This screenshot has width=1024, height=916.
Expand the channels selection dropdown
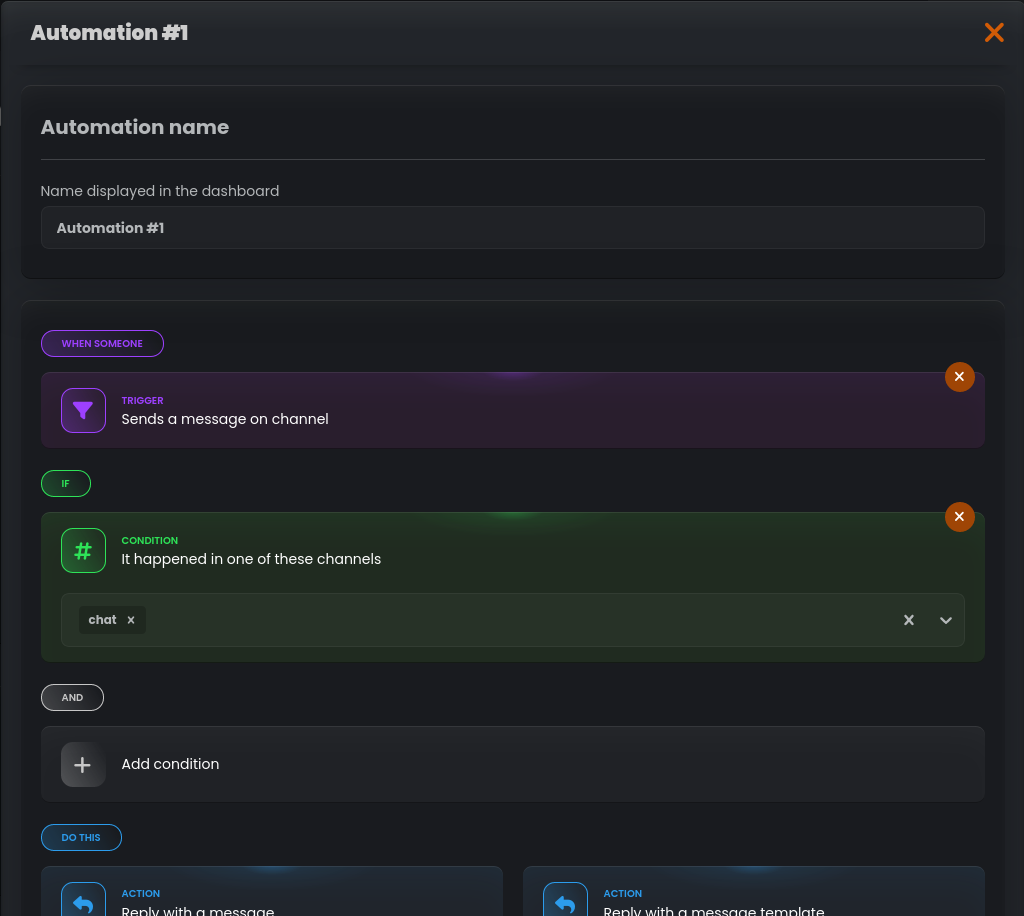point(945,620)
